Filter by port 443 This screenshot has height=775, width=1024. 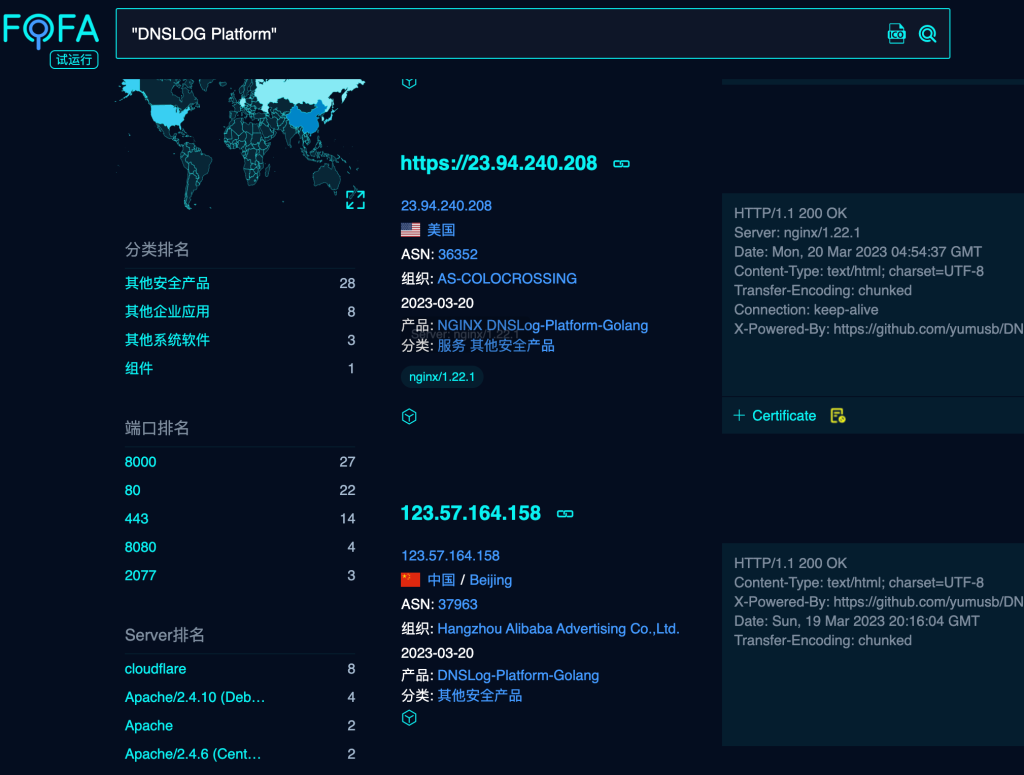point(136,518)
